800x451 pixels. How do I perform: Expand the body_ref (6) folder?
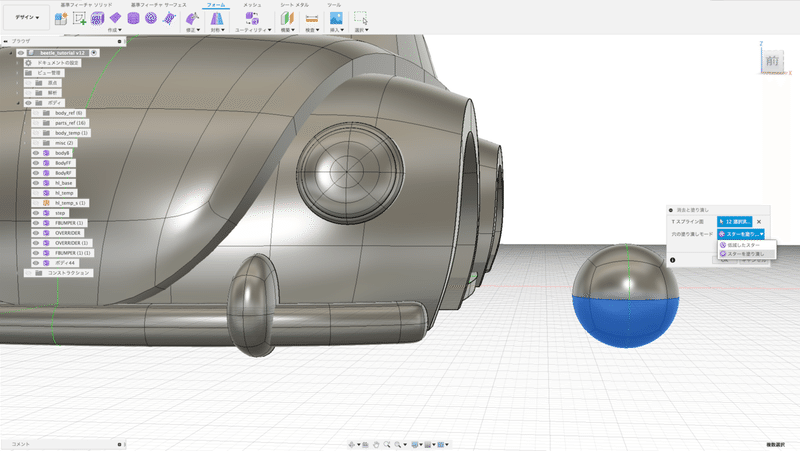(x=26, y=112)
